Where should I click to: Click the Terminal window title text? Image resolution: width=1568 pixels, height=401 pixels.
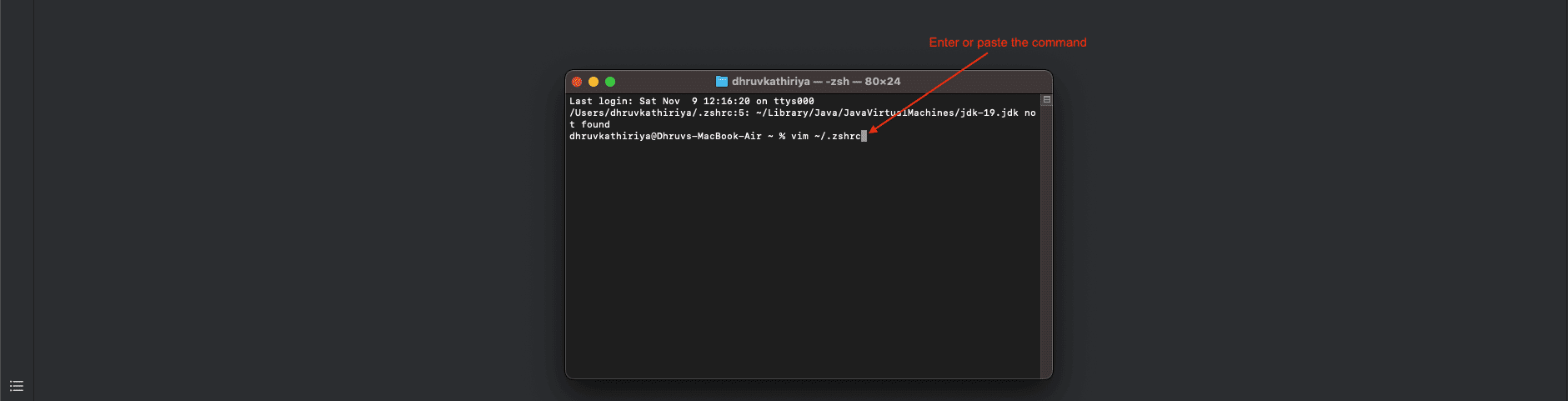[x=815, y=82]
